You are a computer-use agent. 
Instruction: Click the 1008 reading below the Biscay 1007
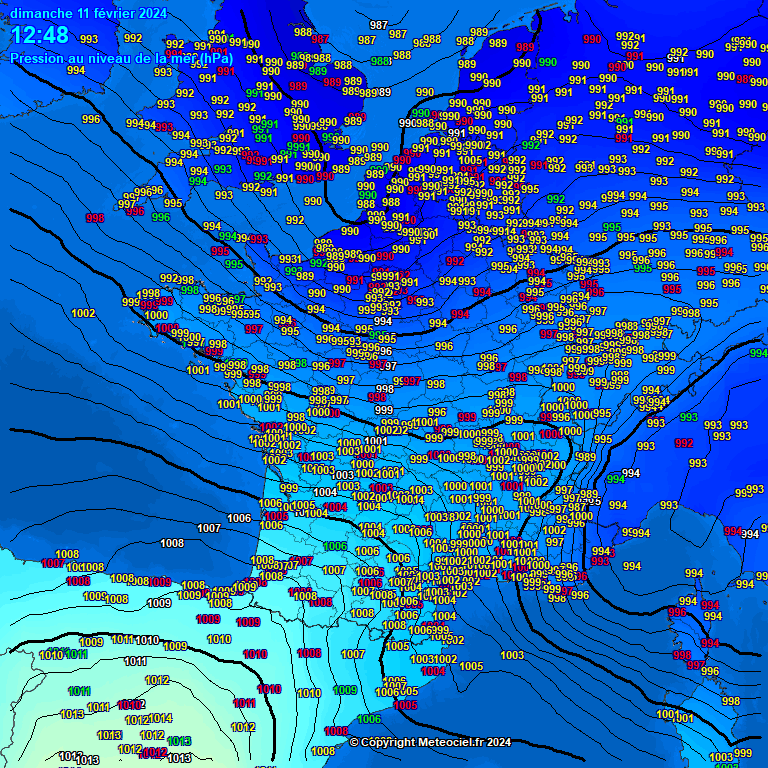click(x=172, y=543)
